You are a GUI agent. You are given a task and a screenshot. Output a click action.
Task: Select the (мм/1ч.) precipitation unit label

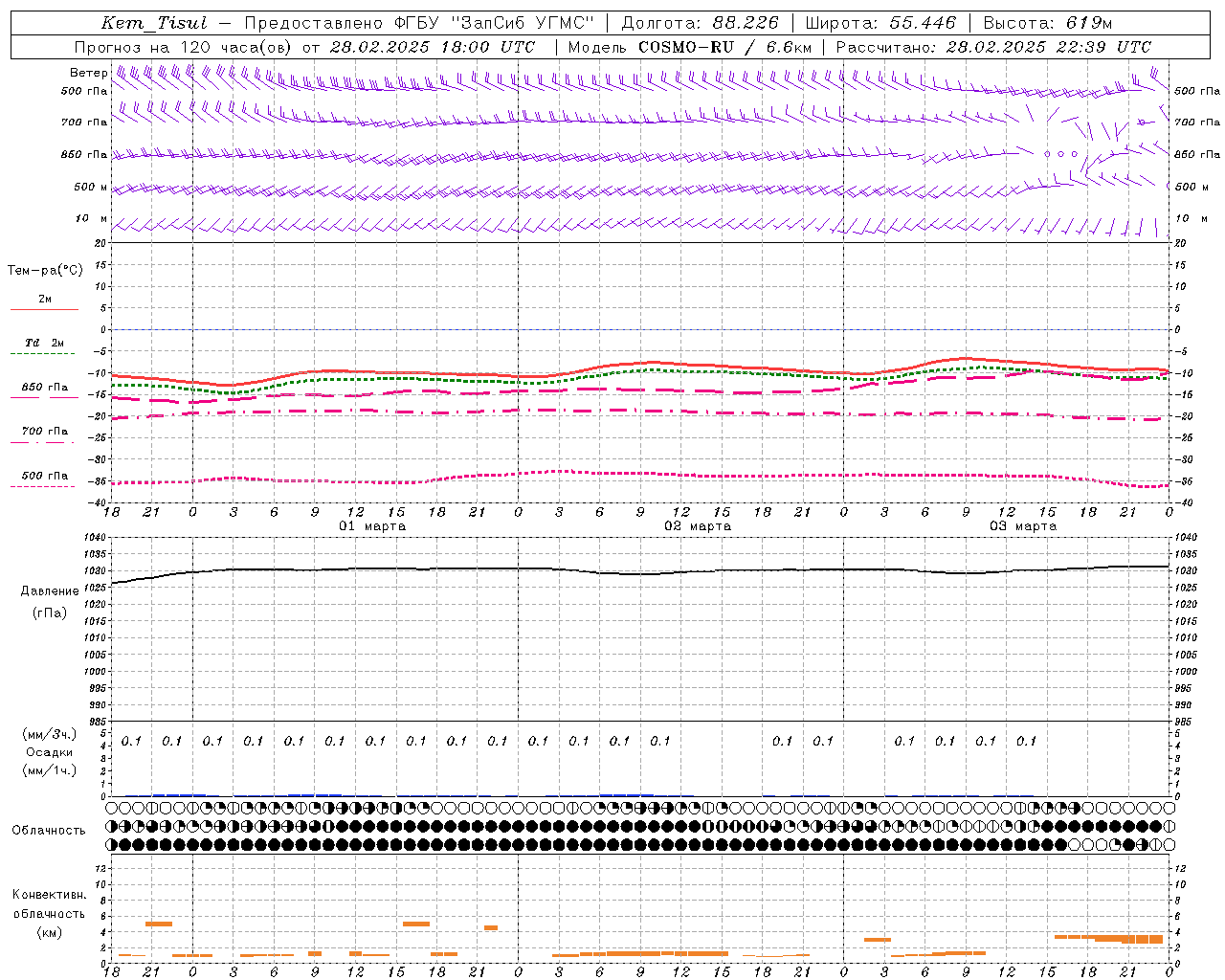pyautogui.click(x=50, y=771)
